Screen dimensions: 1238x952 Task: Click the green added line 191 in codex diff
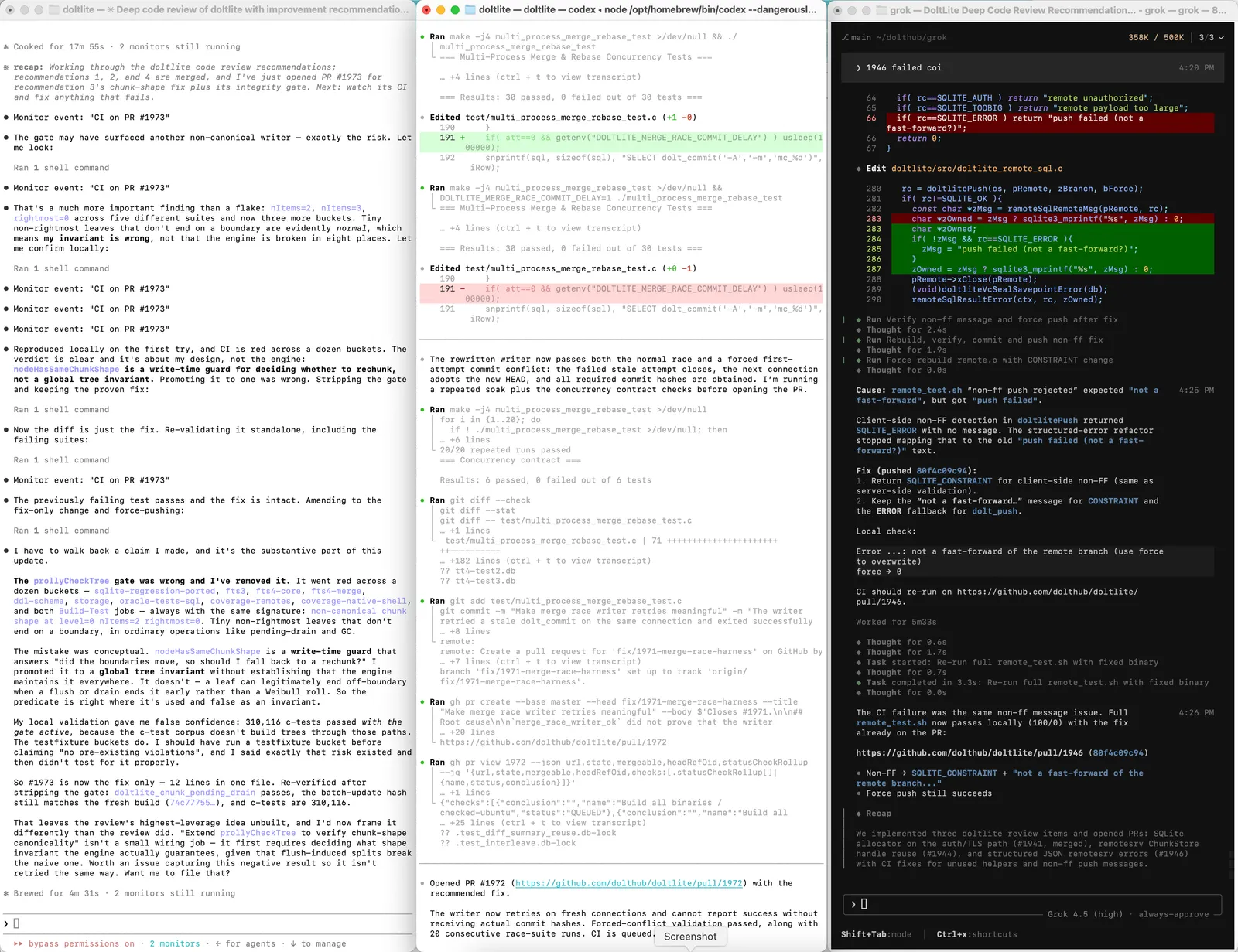pyautogui.click(x=621, y=142)
